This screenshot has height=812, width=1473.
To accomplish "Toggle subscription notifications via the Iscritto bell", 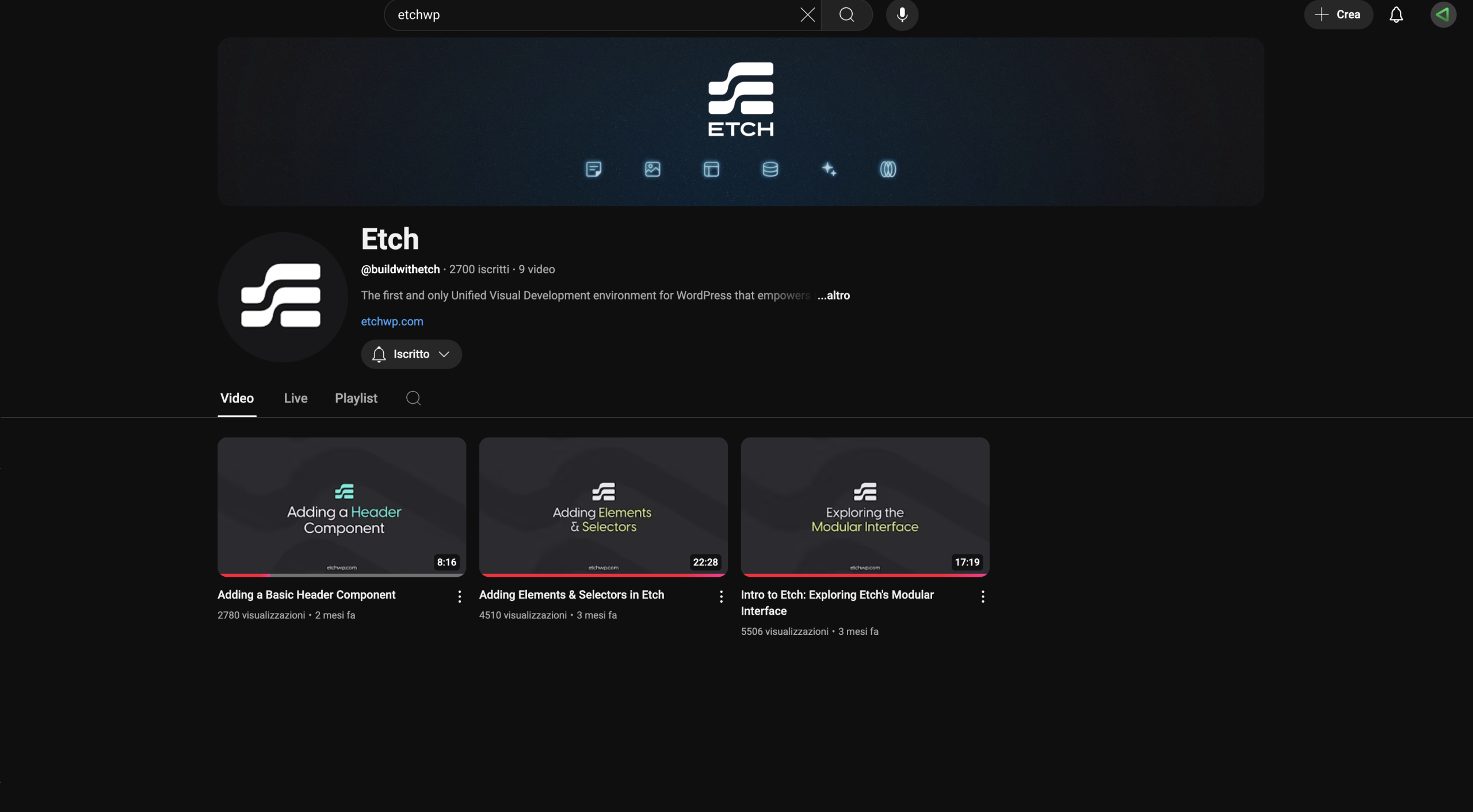I will click(378, 354).
